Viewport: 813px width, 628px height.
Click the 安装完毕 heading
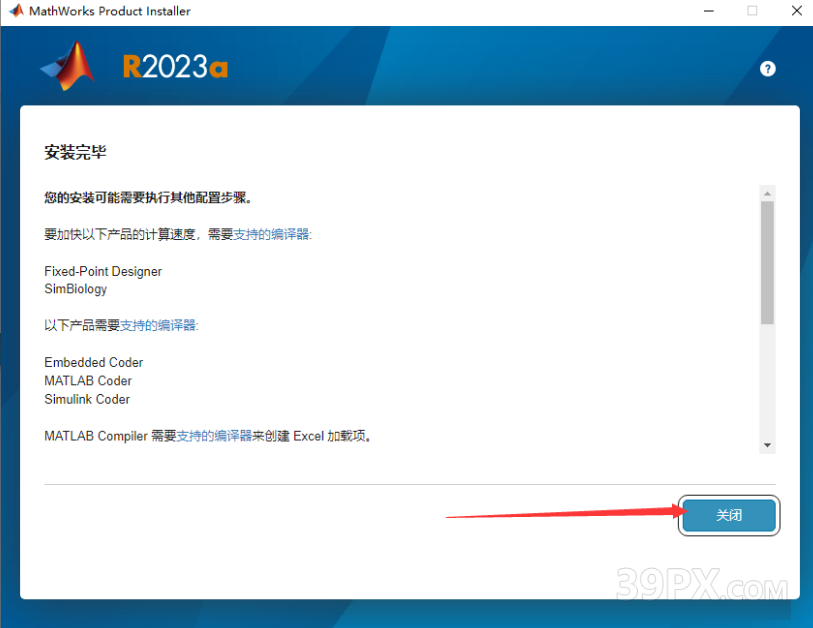[x=75, y=152]
